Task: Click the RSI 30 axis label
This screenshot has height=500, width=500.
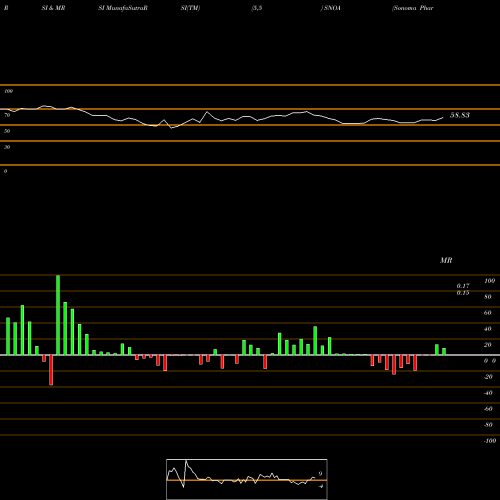Action: click(7, 147)
